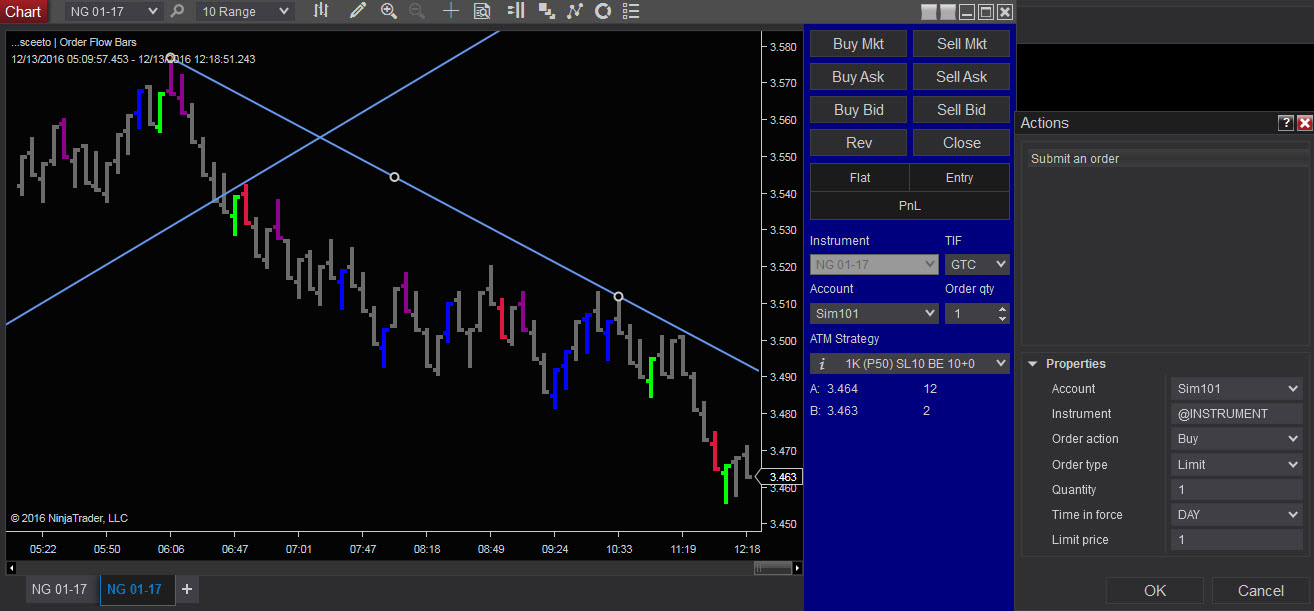Click the ask price 3.464 row
Image resolution: width=1314 pixels, height=611 pixels.
(872, 389)
